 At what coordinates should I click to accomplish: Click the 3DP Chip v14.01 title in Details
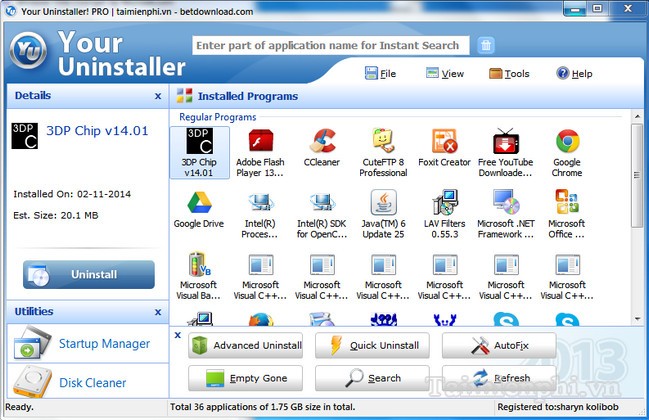tap(97, 131)
